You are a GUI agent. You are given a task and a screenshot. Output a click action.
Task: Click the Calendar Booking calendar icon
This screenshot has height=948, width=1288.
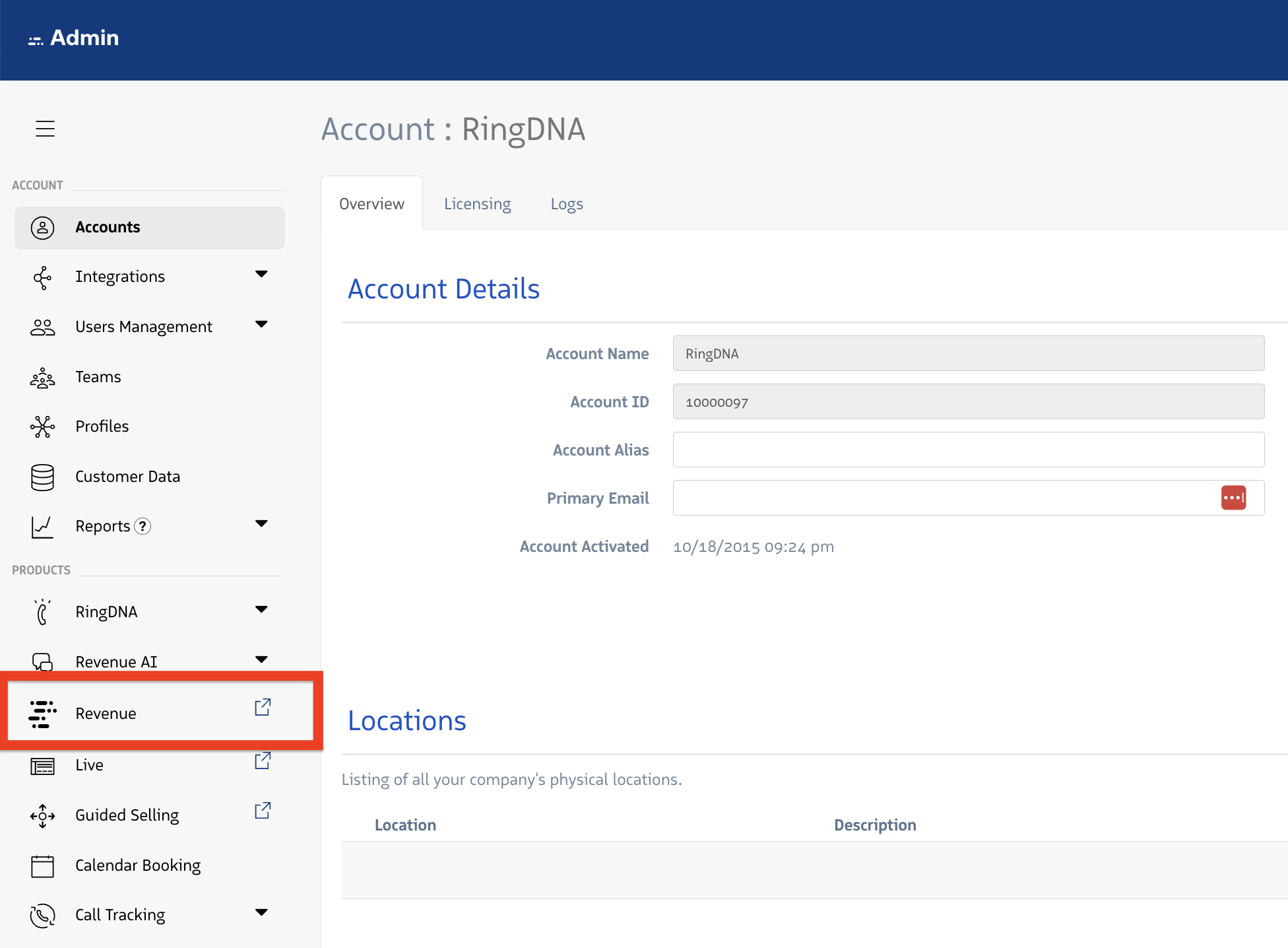(42, 866)
